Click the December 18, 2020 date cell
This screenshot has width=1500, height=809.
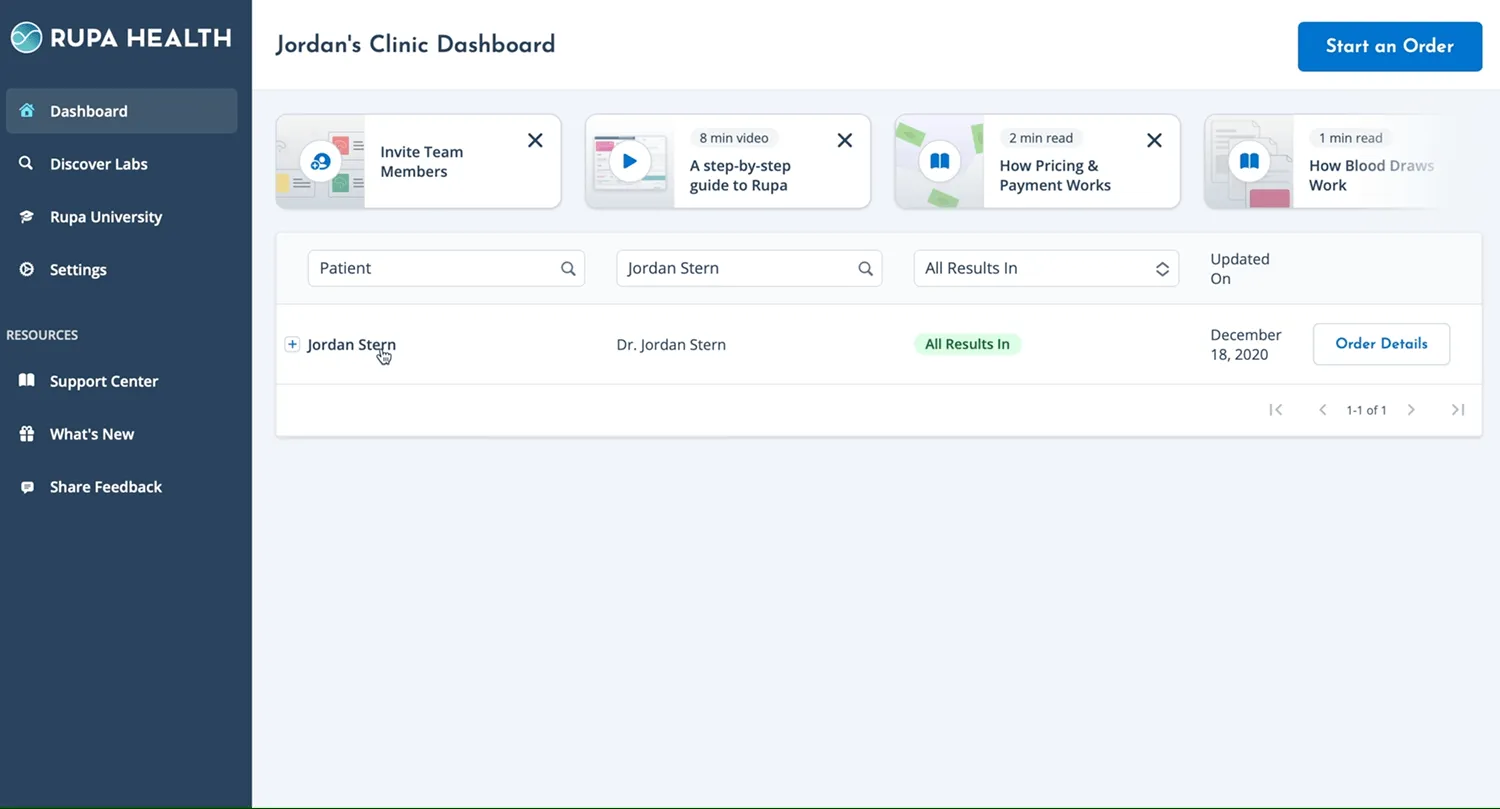[1246, 344]
